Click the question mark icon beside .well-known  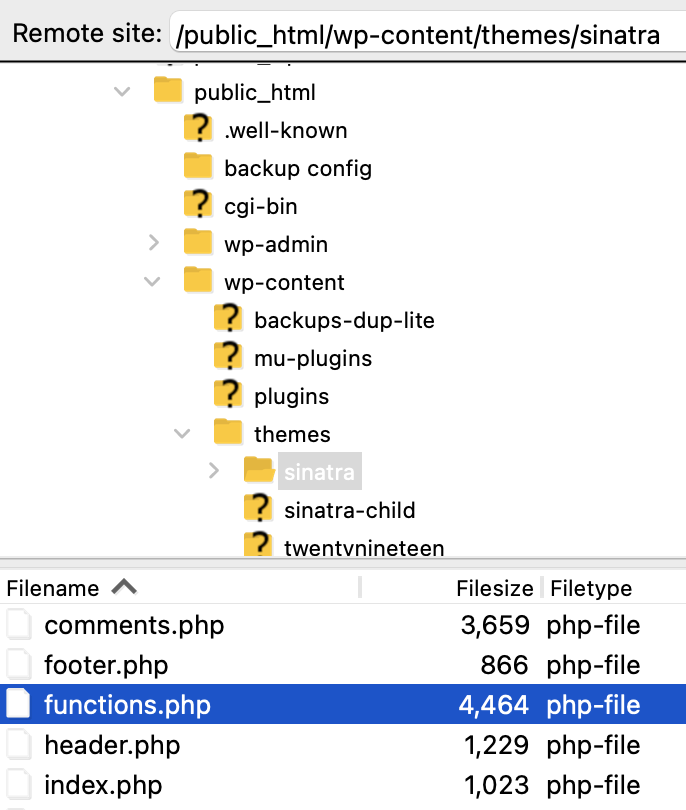(x=197, y=129)
